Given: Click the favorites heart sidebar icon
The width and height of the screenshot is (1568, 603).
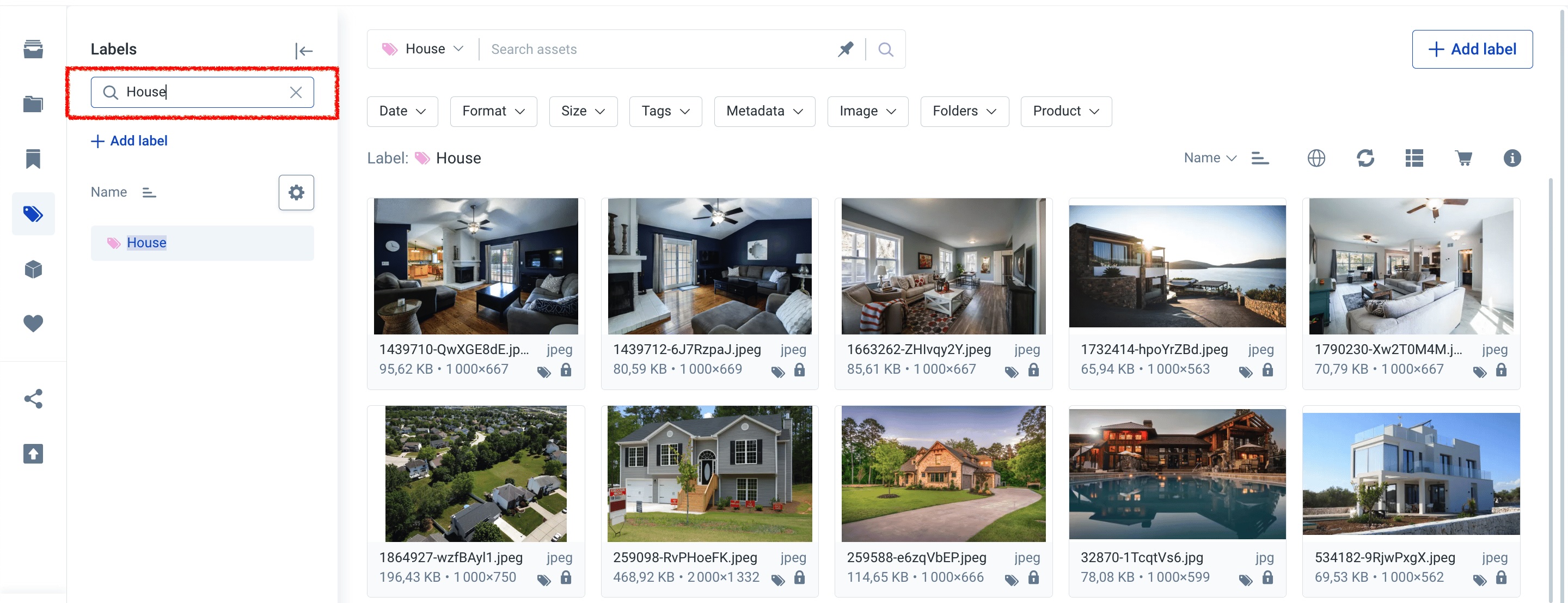Looking at the screenshot, I should click(33, 323).
